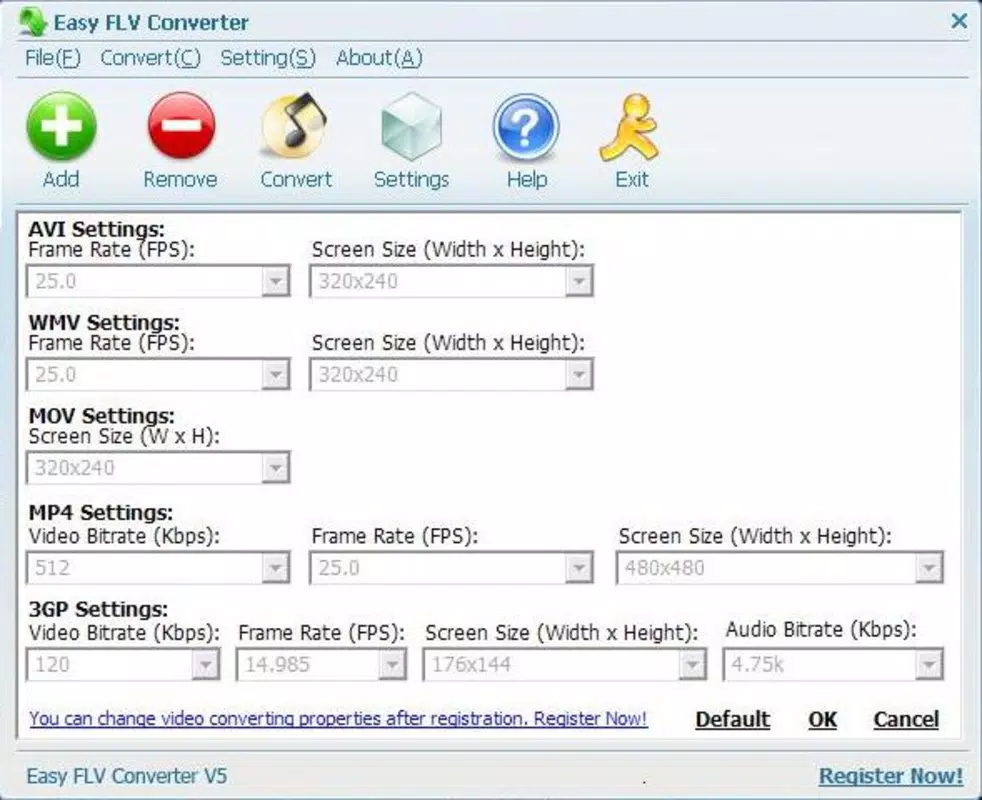Click the MOV Settings heading
Screen dimensions: 982x800
pyautogui.click(x=101, y=415)
